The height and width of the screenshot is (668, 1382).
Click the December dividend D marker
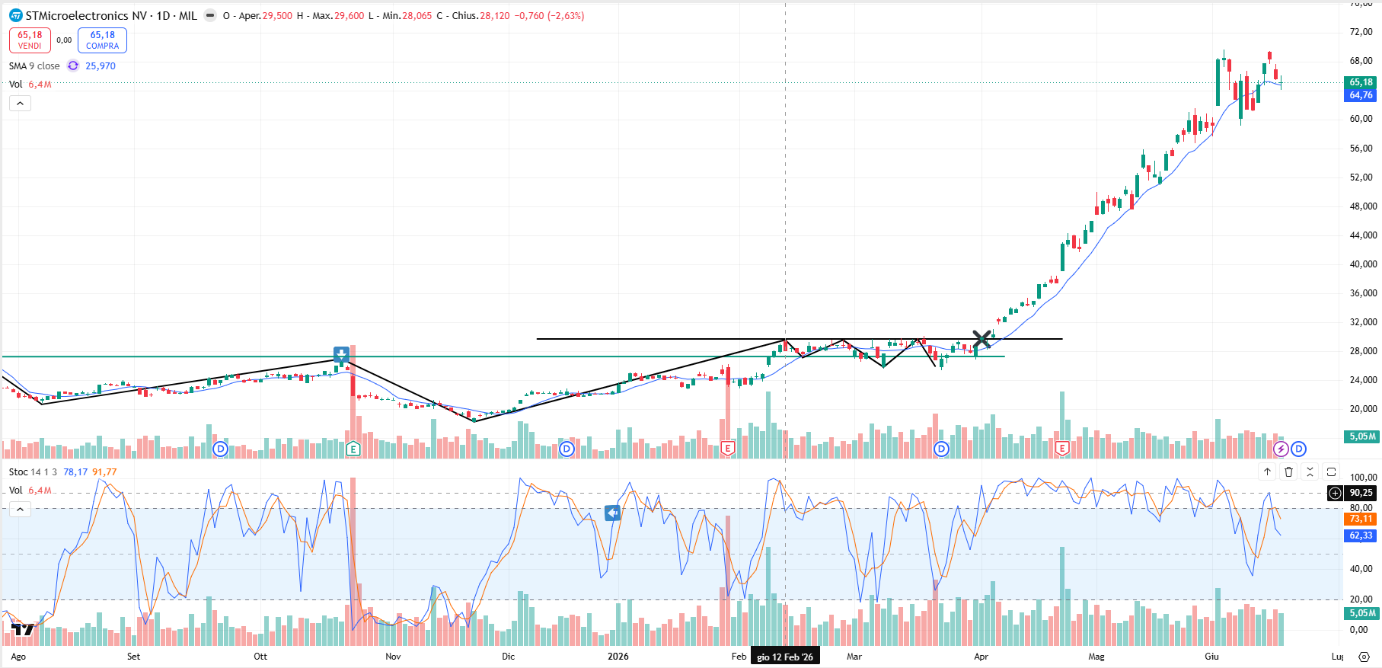point(566,449)
